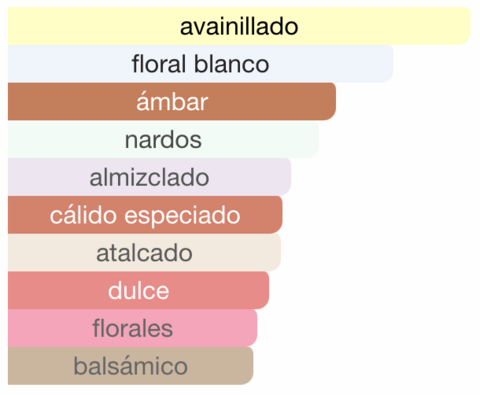Viewport: 480px width, 395px height.
Task: Select the atalcado accord bar
Action: point(144,253)
